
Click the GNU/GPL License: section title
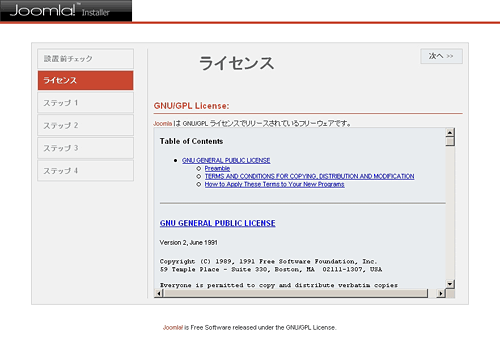(191, 106)
